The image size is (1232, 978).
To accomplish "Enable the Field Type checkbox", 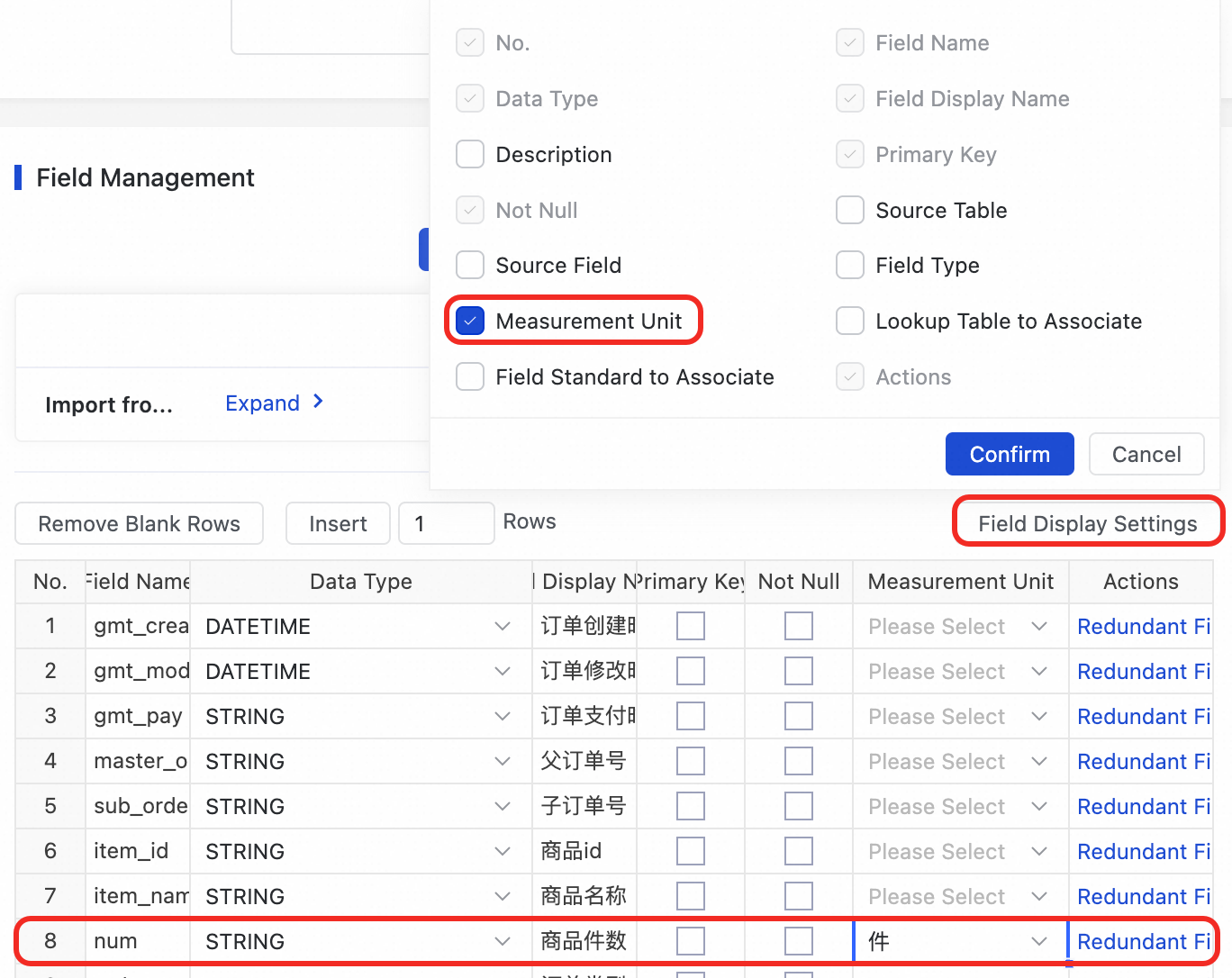I will [x=850, y=266].
